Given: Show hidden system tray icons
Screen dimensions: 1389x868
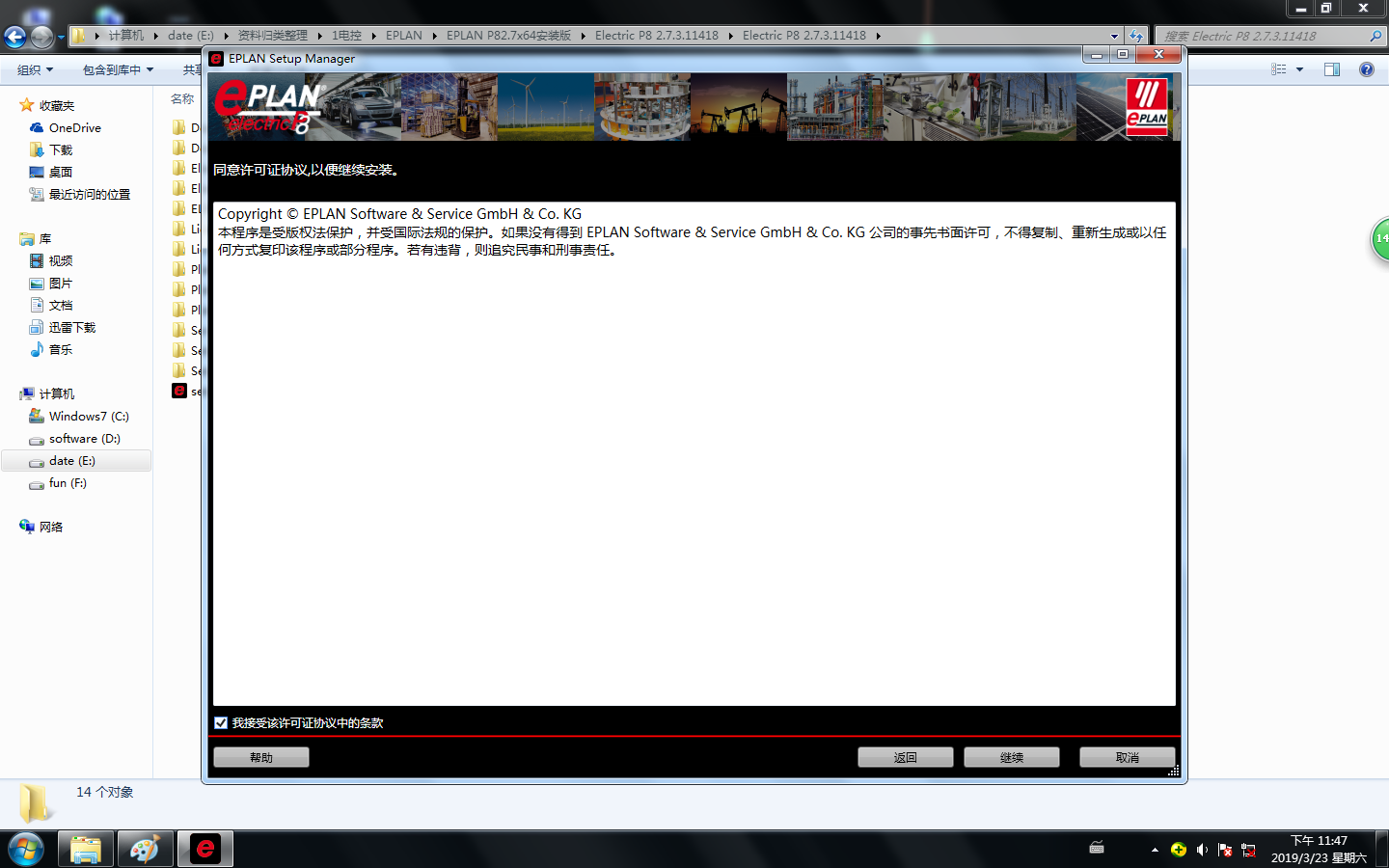Looking at the screenshot, I should coord(1155,850).
